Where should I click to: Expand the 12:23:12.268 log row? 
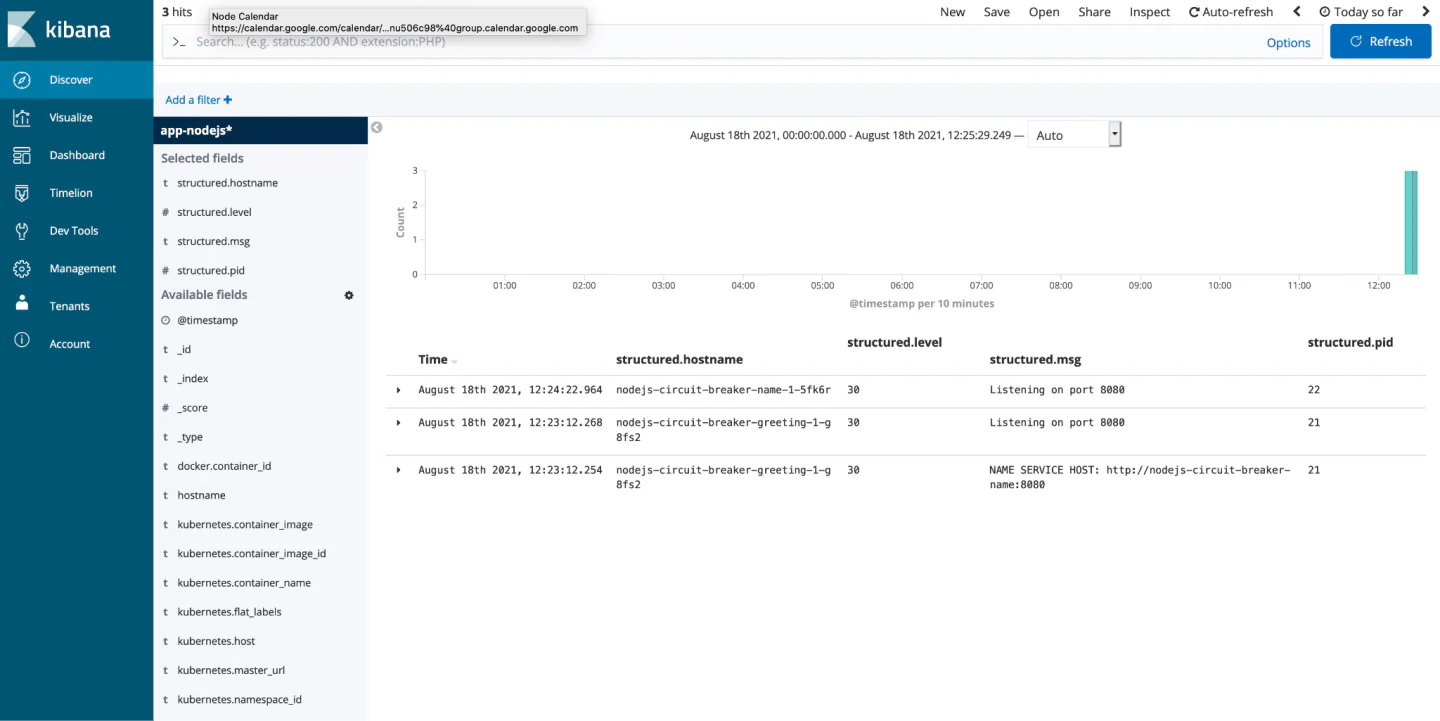coord(399,423)
